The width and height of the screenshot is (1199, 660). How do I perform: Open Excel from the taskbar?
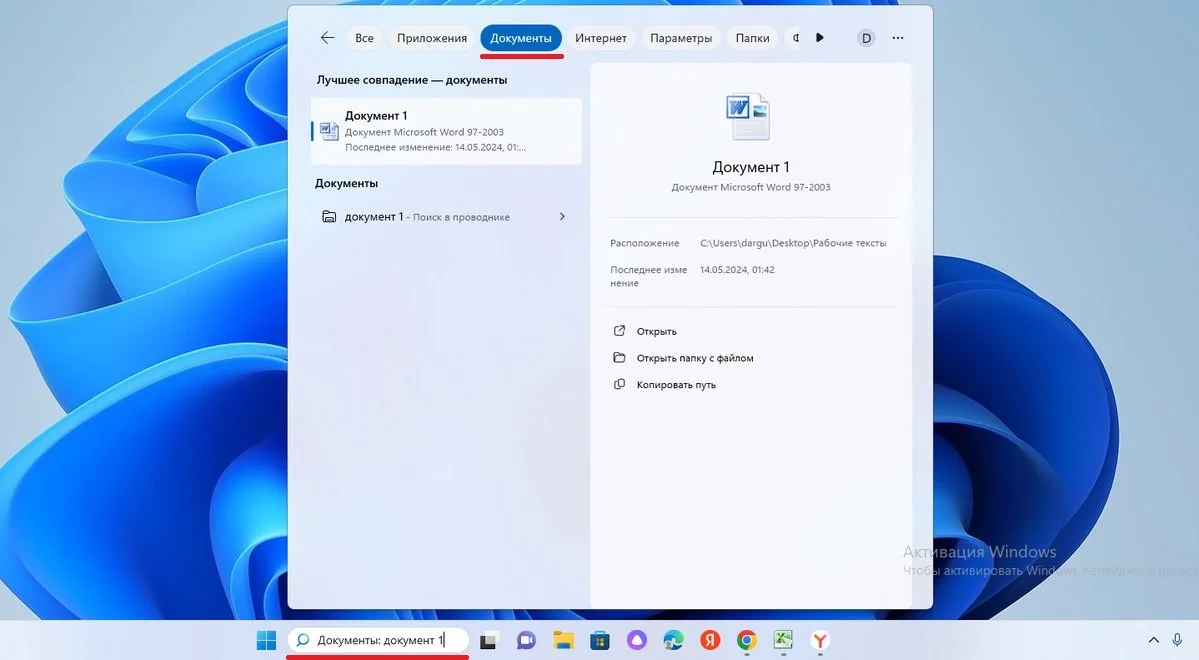point(783,640)
